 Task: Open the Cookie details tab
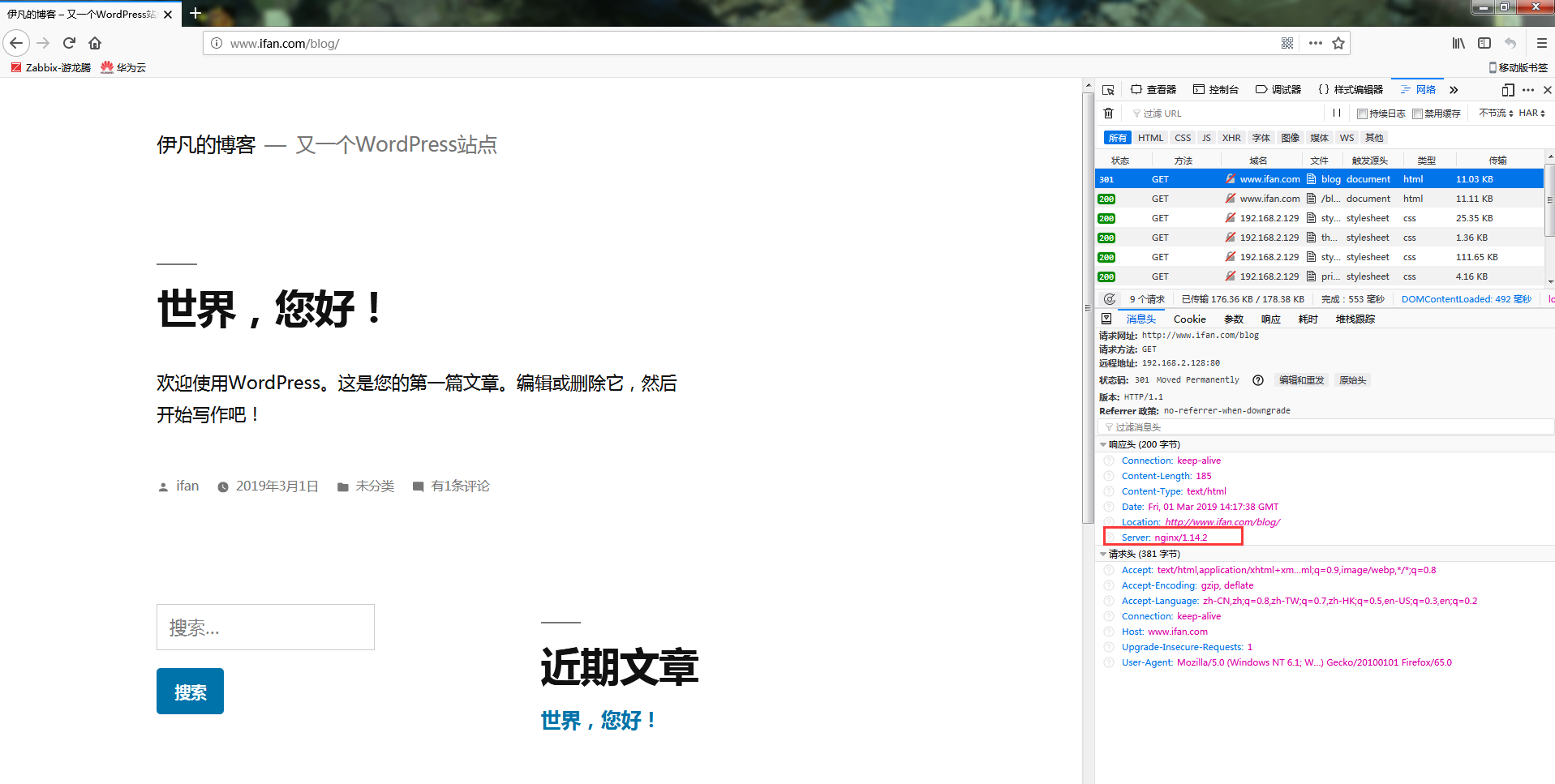pos(1189,319)
